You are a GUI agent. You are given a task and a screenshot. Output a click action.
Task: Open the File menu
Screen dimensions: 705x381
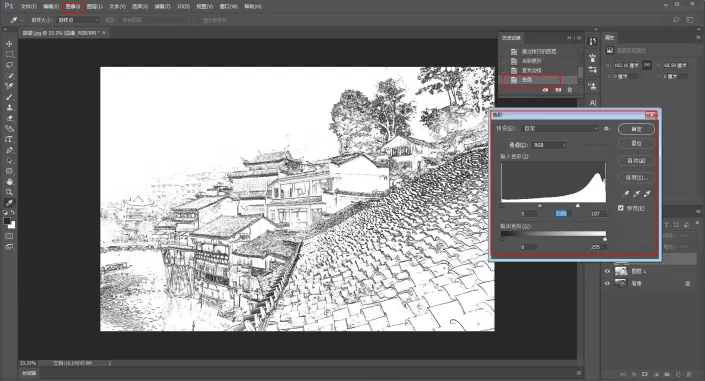(28, 6)
